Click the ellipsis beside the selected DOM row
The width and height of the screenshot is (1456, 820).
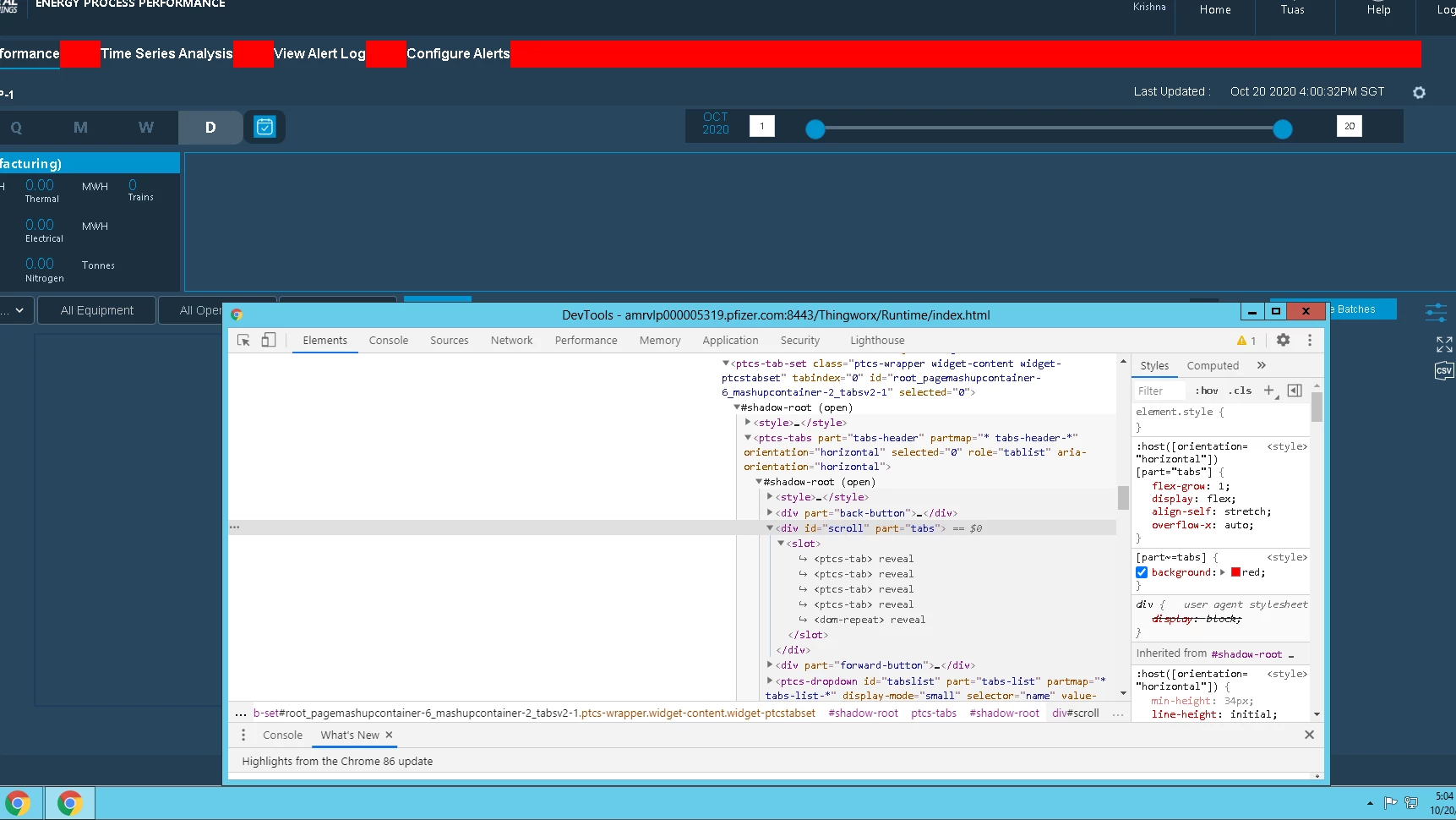(x=235, y=528)
